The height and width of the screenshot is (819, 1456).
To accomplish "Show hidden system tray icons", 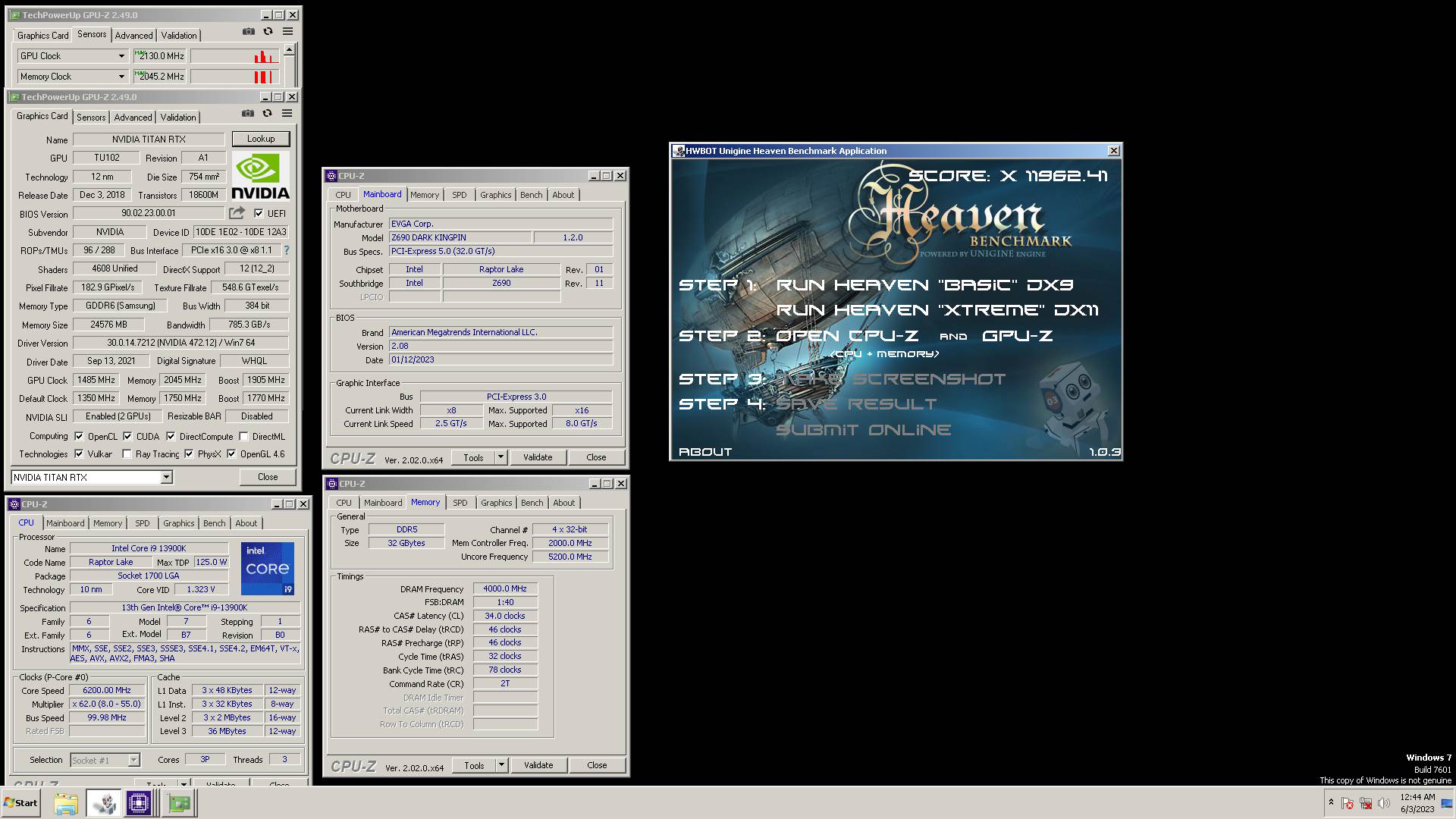I will pos(1331,802).
